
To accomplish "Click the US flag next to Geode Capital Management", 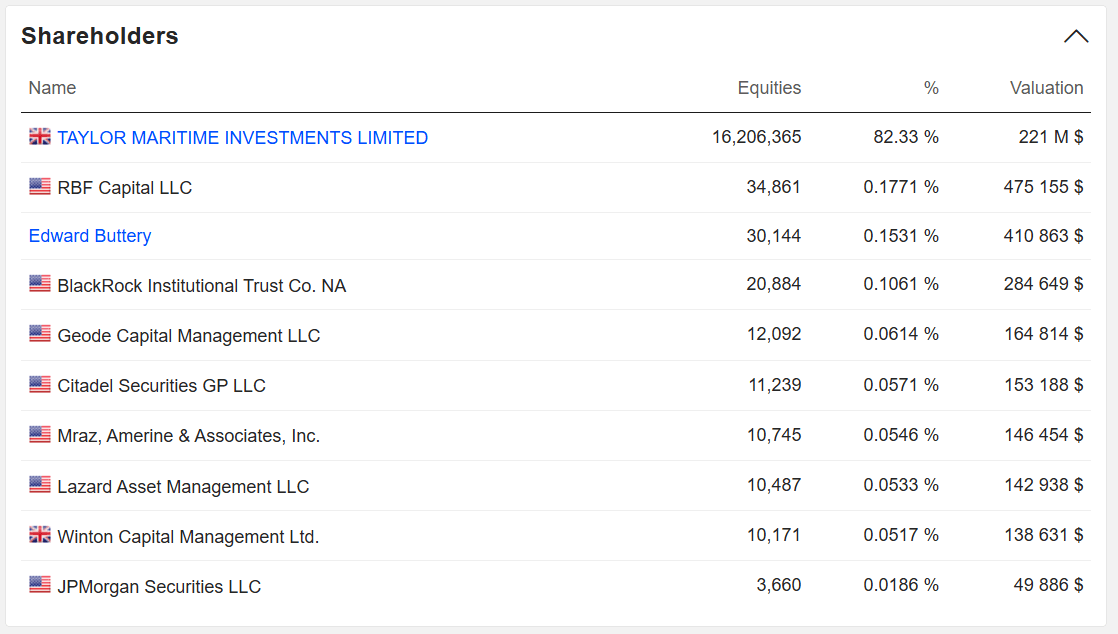I will 39,333.
